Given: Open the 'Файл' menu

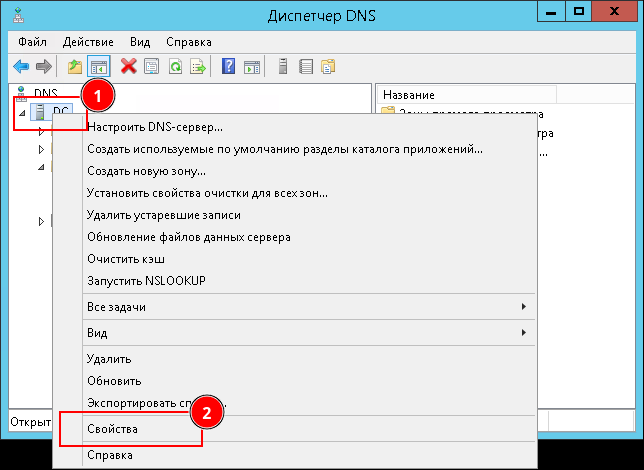Looking at the screenshot, I should pos(32,43).
